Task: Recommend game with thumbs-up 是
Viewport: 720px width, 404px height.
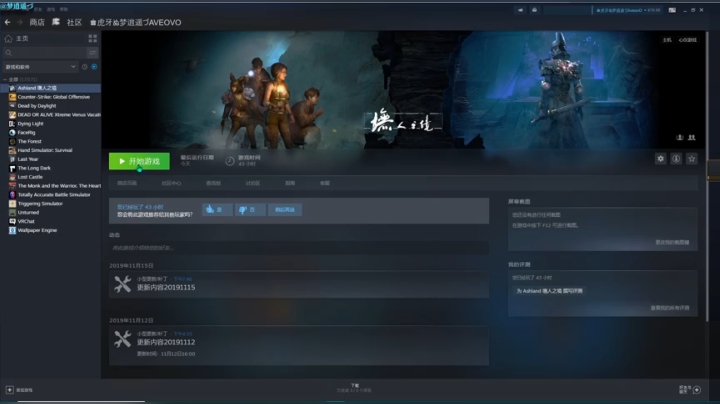Action: [x=217, y=210]
